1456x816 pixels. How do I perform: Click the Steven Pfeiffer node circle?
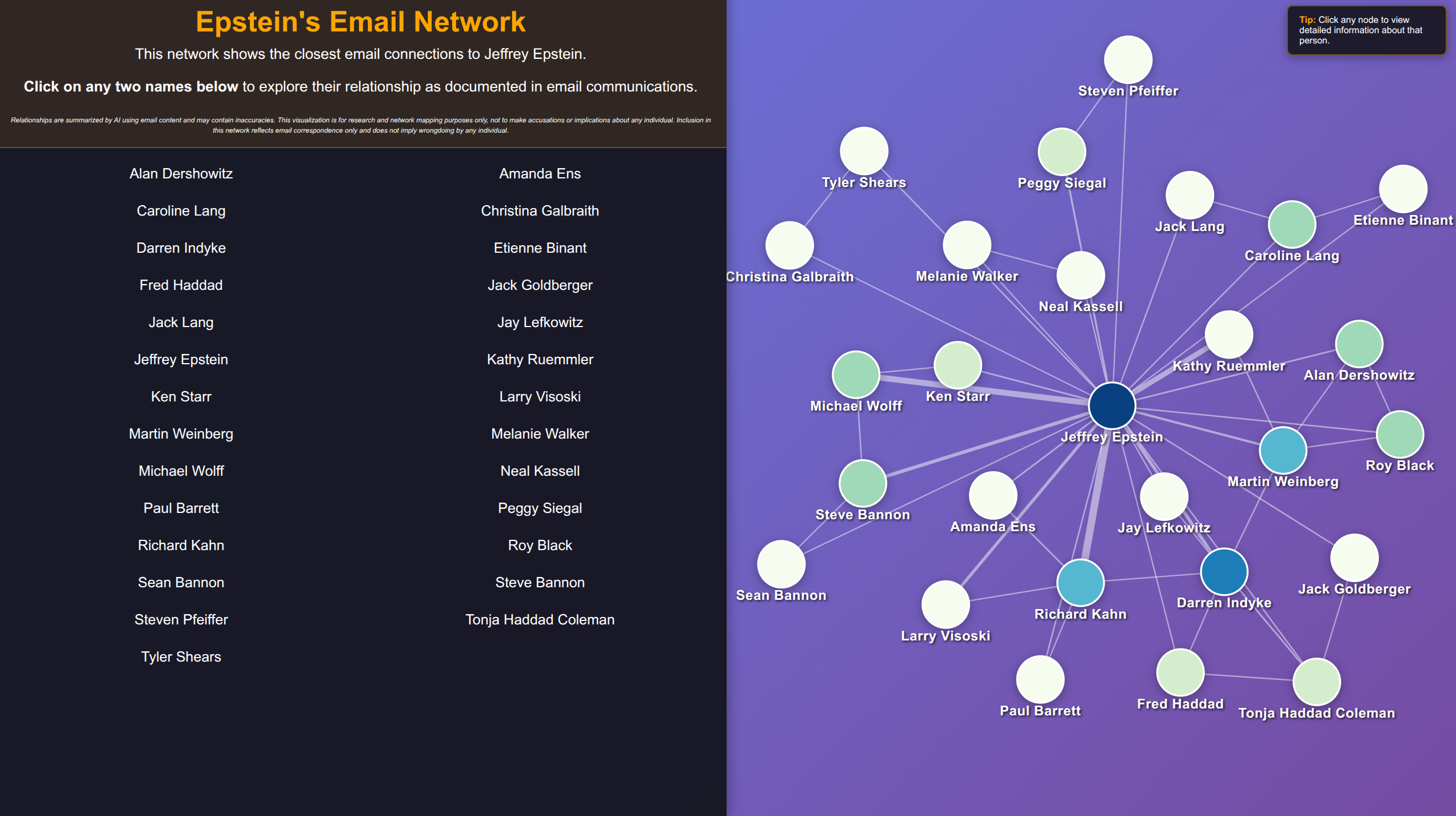tap(1127, 59)
